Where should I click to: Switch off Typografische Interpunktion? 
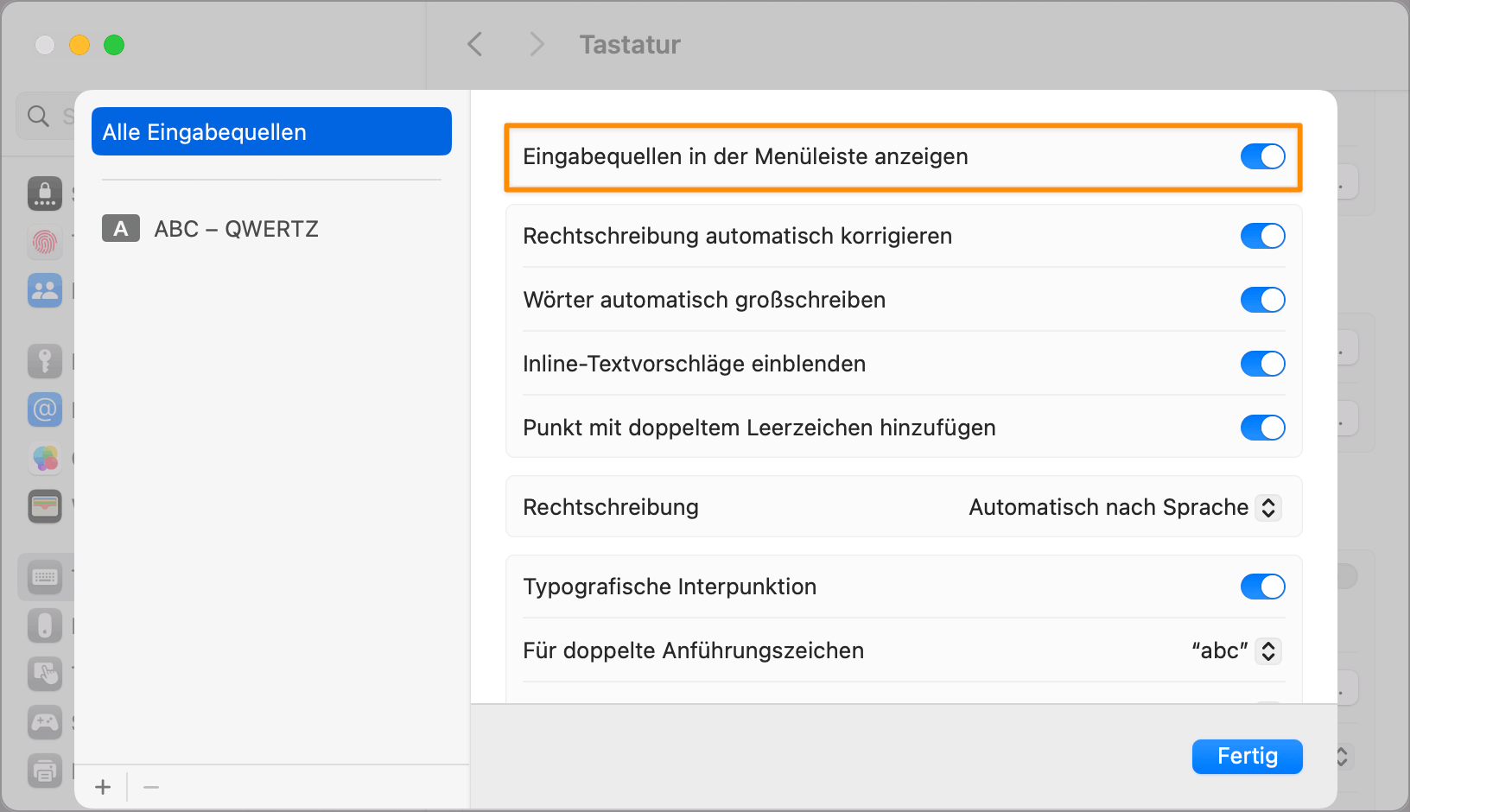[1262, 587]
